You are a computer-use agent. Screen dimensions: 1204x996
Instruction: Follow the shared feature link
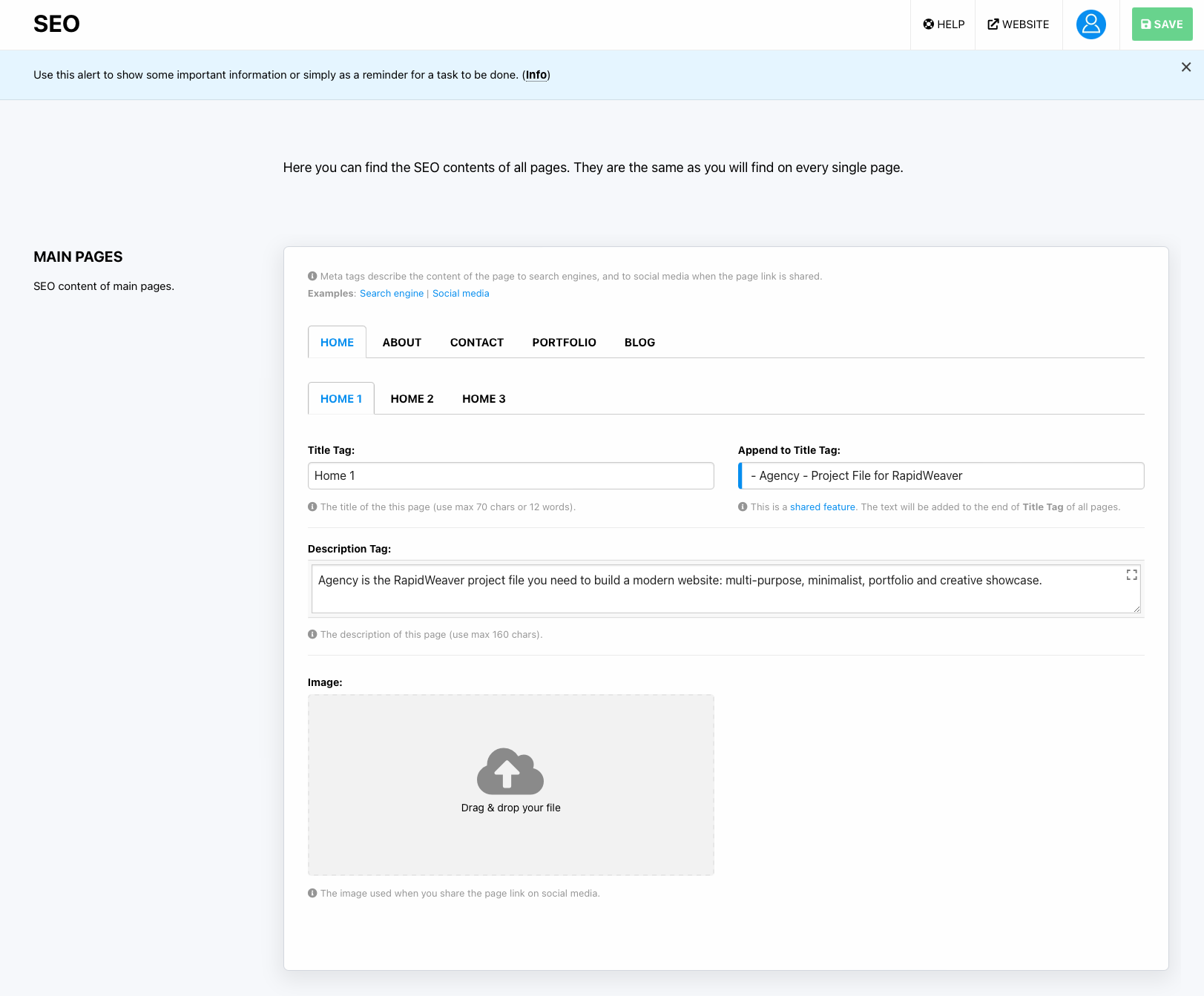click(x=822, y=507)
